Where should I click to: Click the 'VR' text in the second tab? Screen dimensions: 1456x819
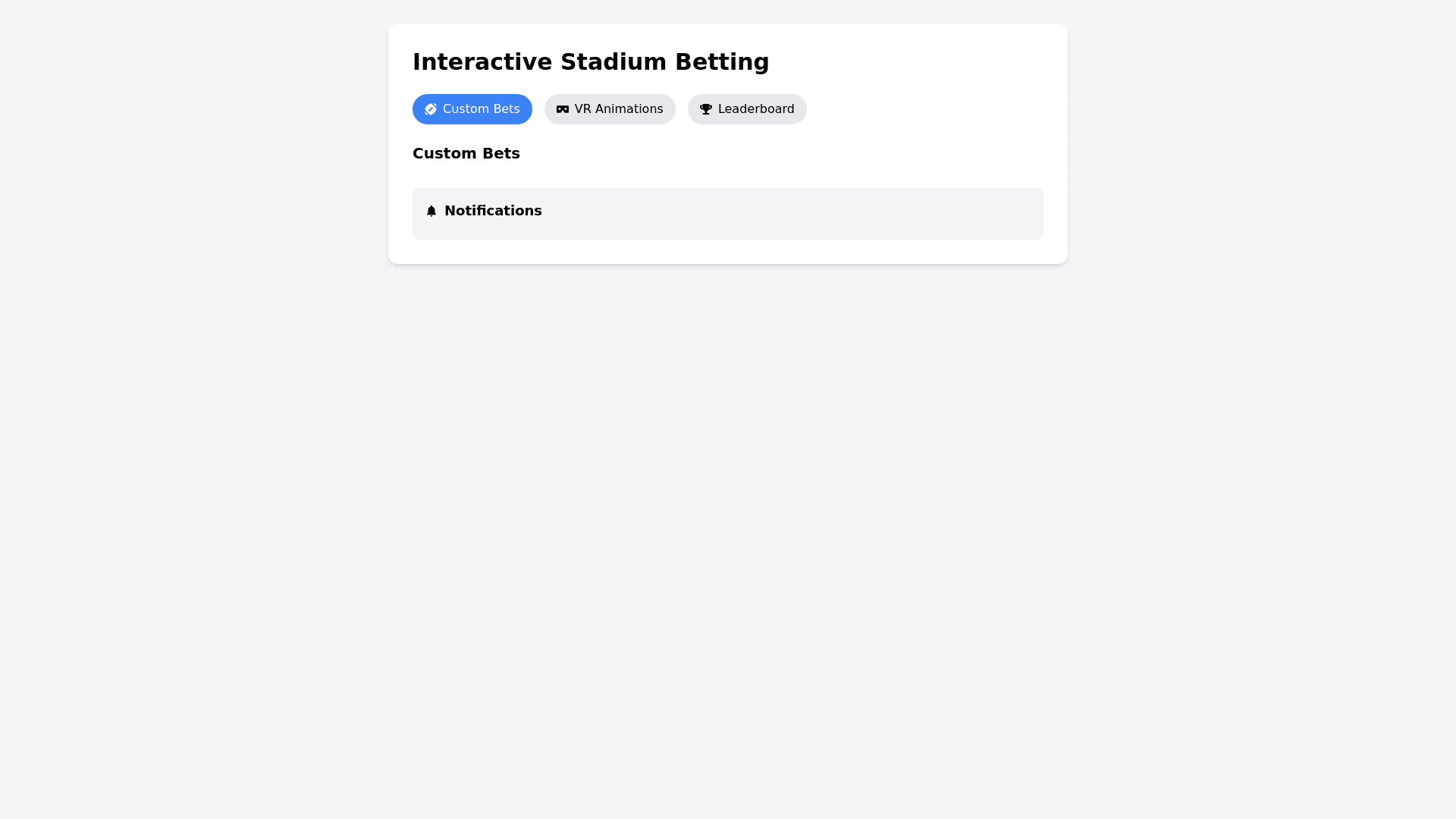pyautogui.click(x=582, y=109)
